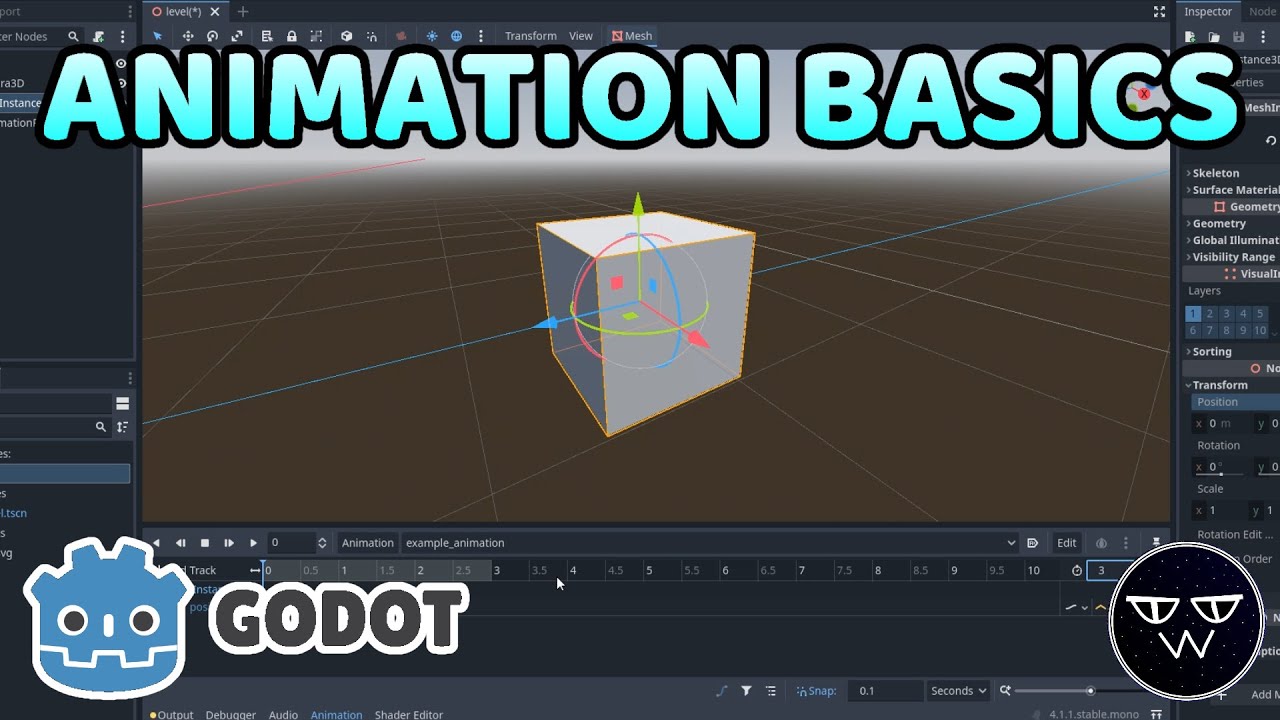Play animation from the start

point(229,543)
